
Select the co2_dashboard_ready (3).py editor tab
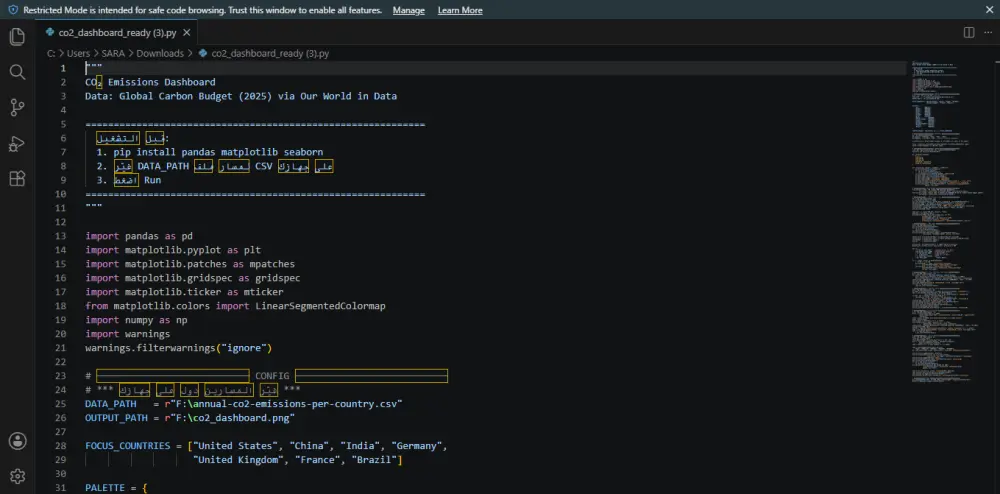119,33
